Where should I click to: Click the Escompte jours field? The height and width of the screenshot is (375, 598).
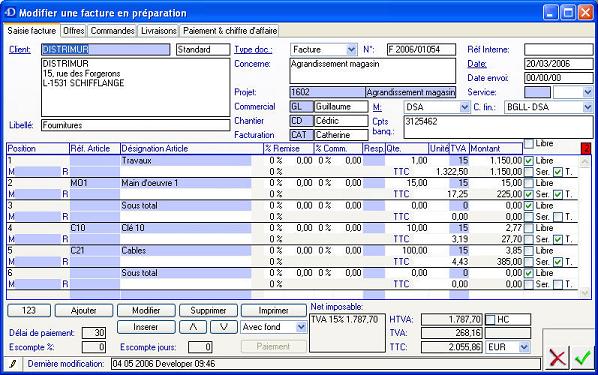pyautogui.click(x=200, y=347)
